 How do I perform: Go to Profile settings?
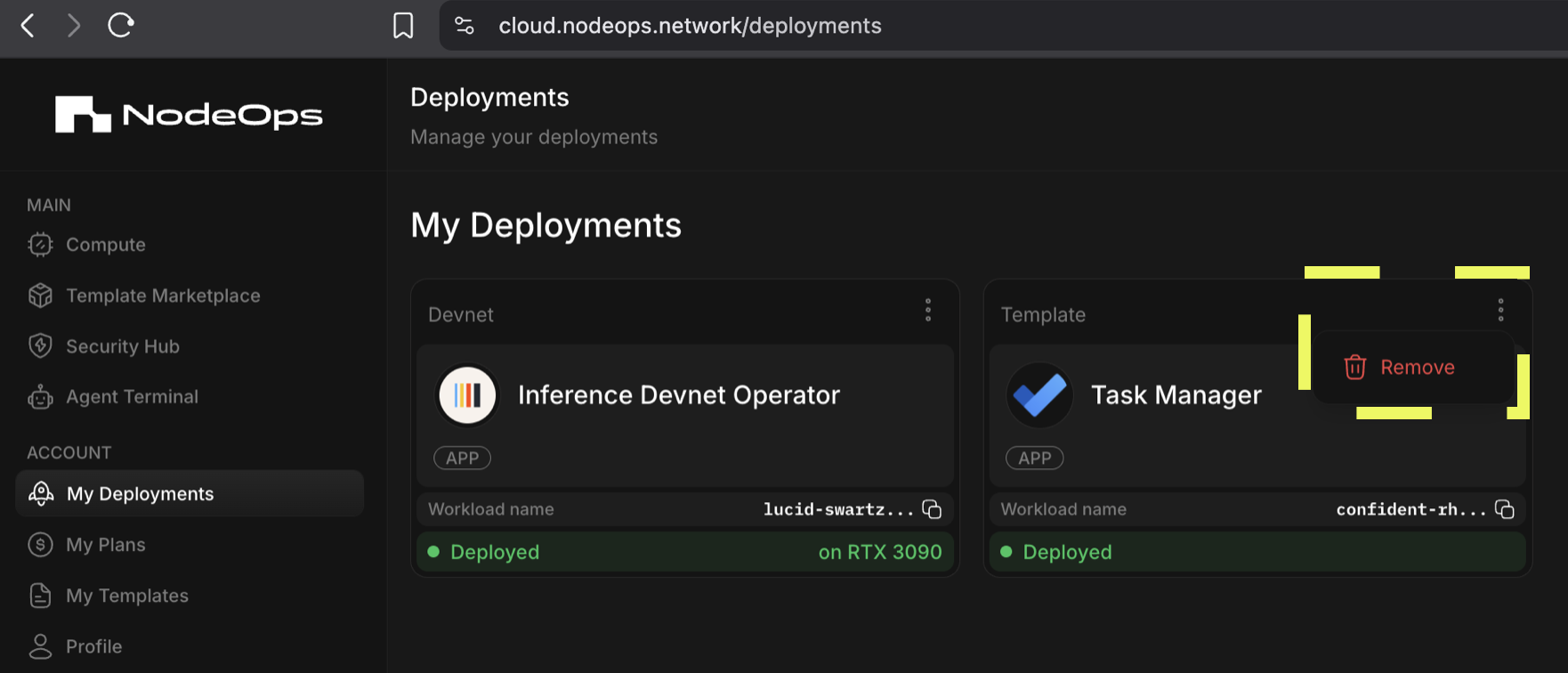93,646
